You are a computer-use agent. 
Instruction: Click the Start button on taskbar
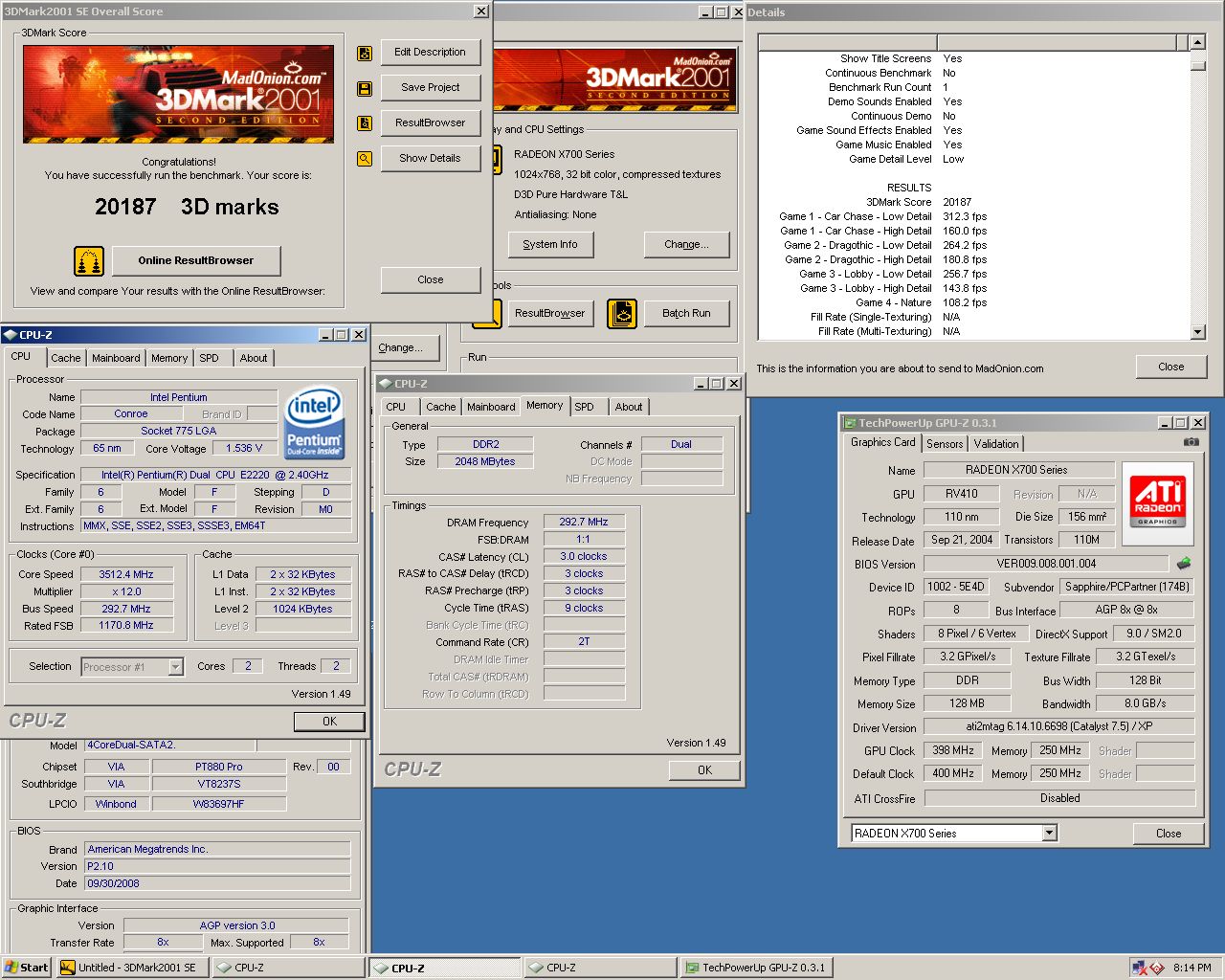[27, 968]
